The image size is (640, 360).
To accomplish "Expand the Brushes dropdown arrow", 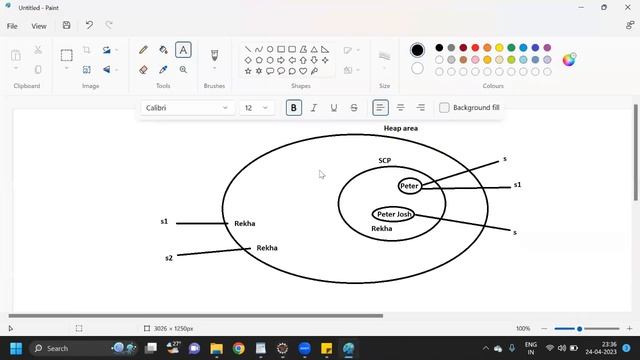I will point(214,68).
